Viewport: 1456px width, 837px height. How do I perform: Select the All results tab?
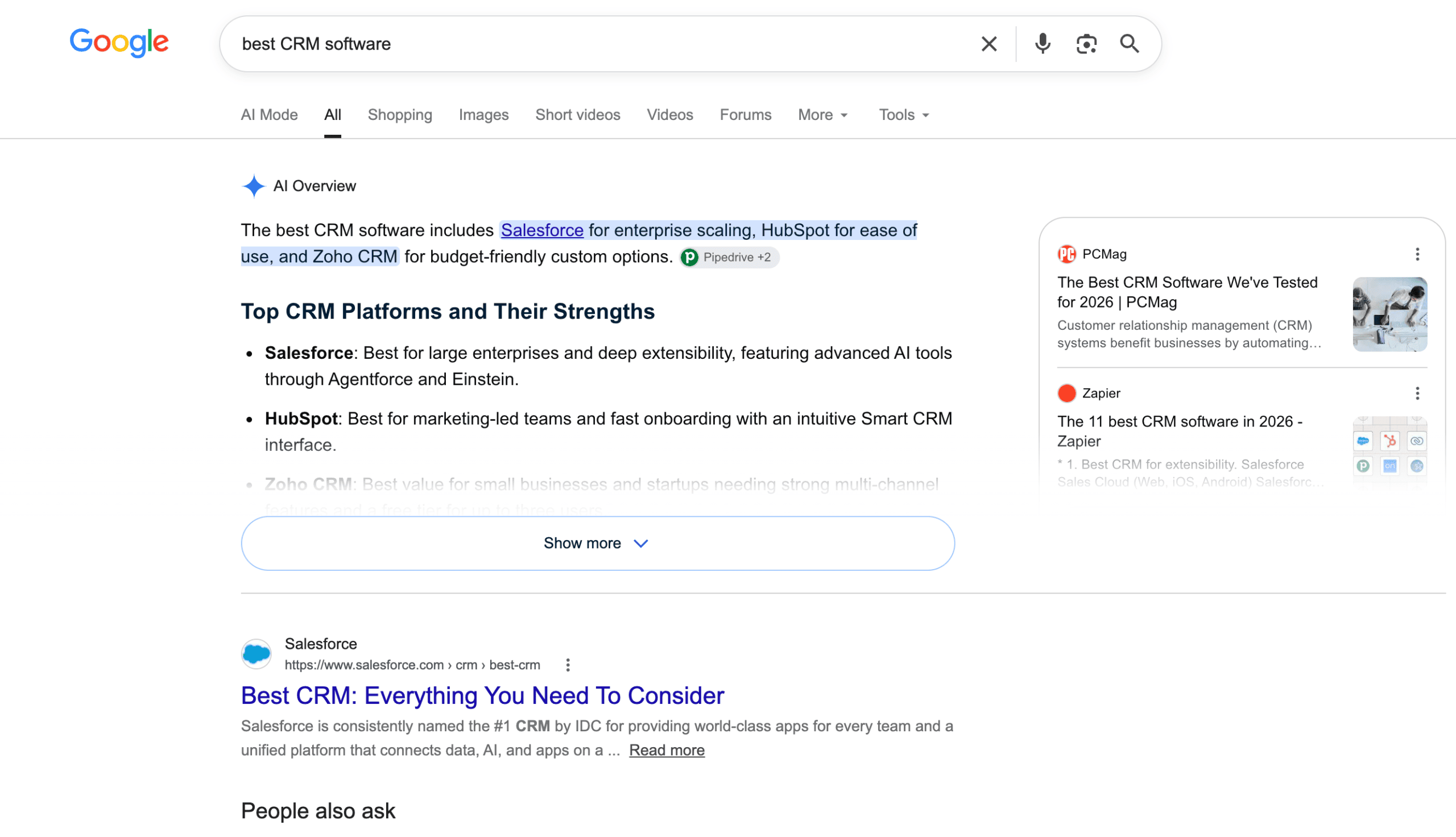[x=332, y=115]
